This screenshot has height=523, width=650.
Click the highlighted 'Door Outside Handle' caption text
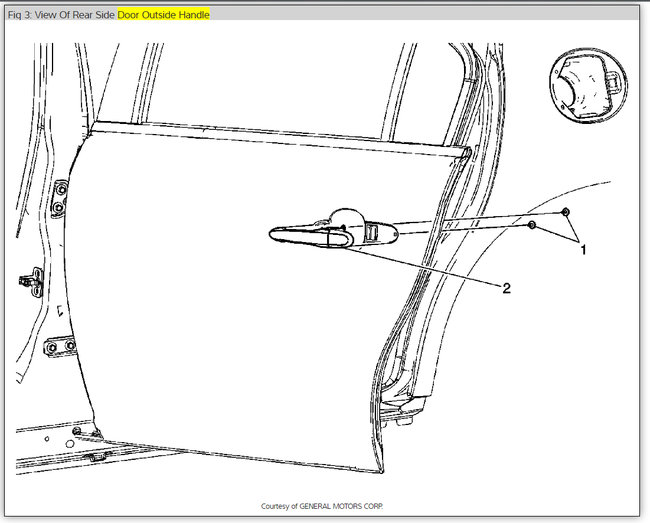coord(164,15)
